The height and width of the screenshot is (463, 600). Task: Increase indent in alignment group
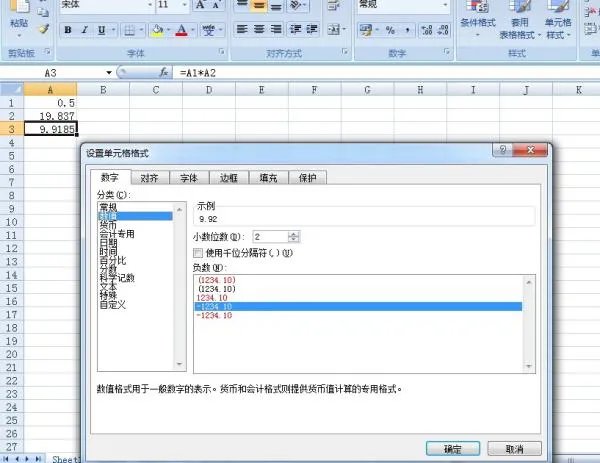312,29
